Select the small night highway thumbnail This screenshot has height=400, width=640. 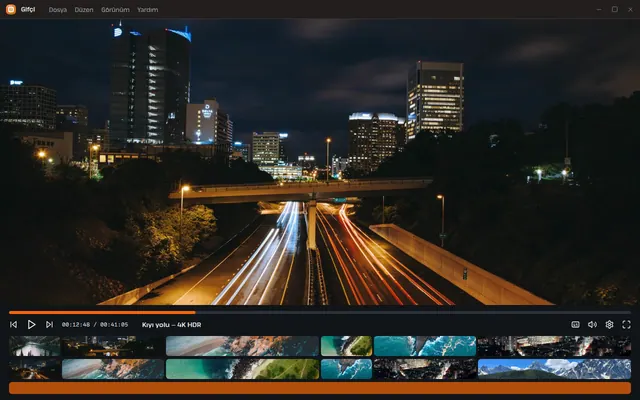[35, 369]
